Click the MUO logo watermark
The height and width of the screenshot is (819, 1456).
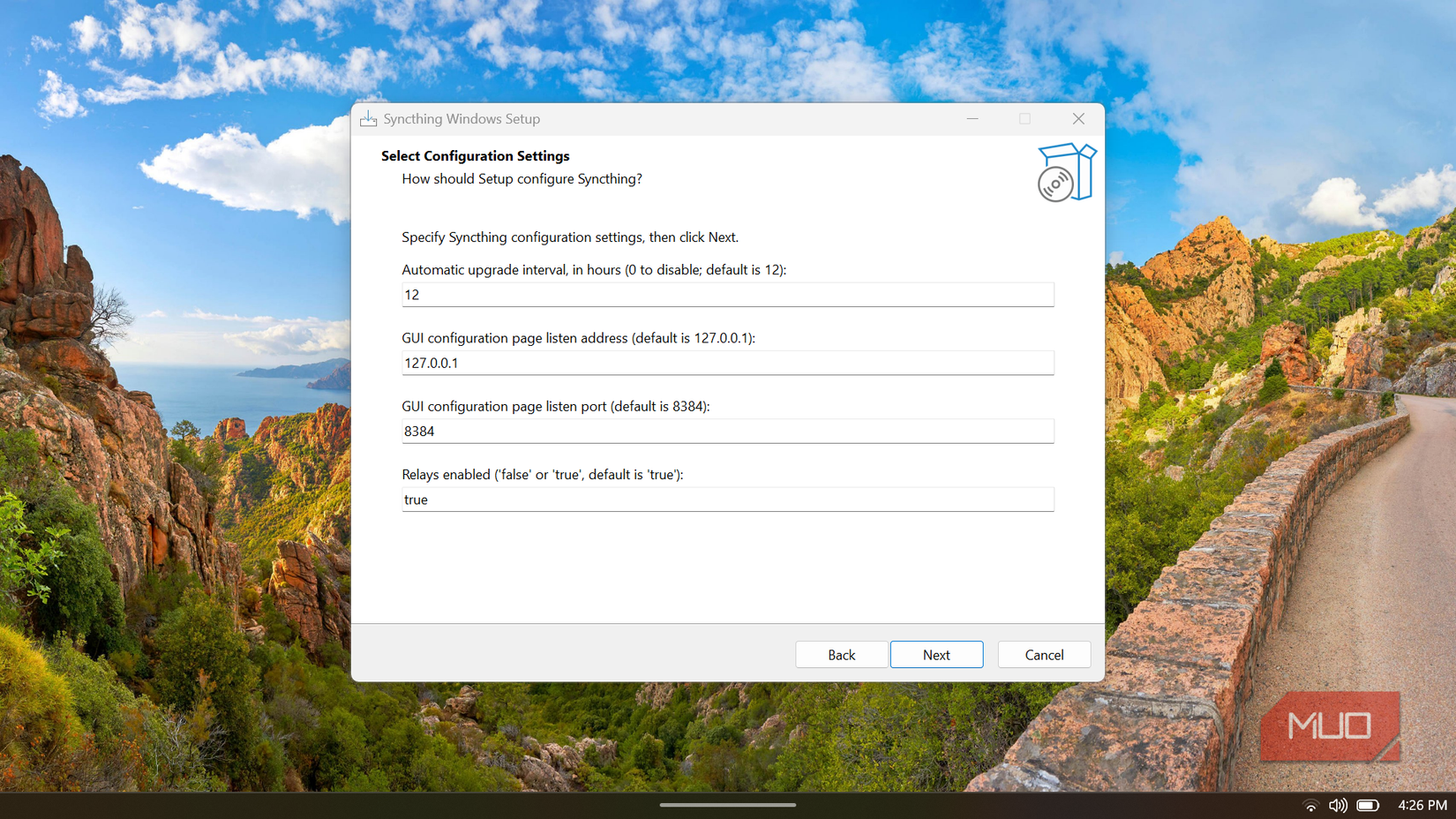coord(1330,725)
